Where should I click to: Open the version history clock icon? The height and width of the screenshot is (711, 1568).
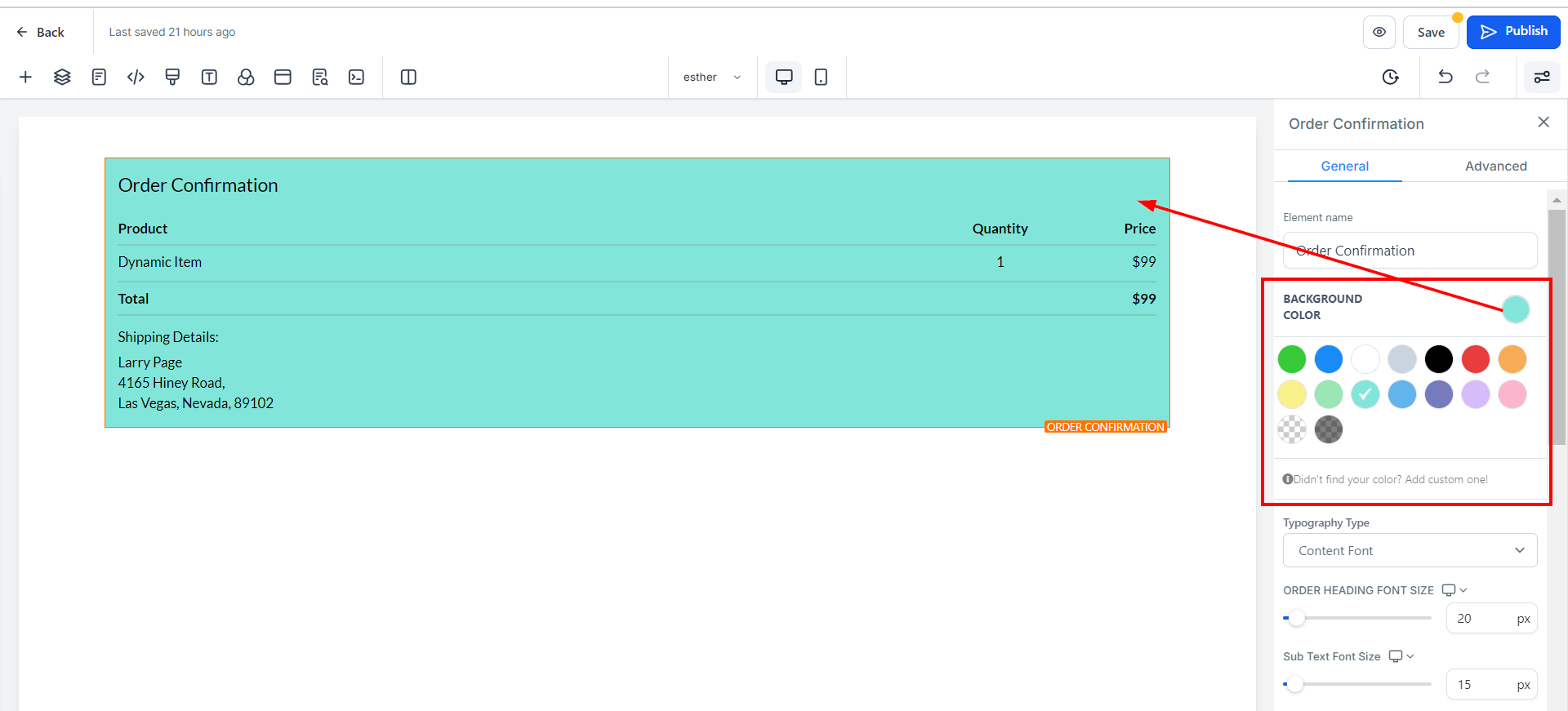(x=1390, y=77)
